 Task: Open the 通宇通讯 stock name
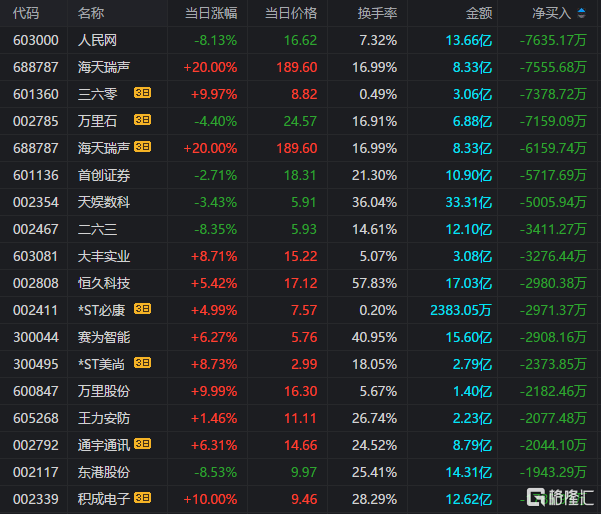(x=104, y=445)
